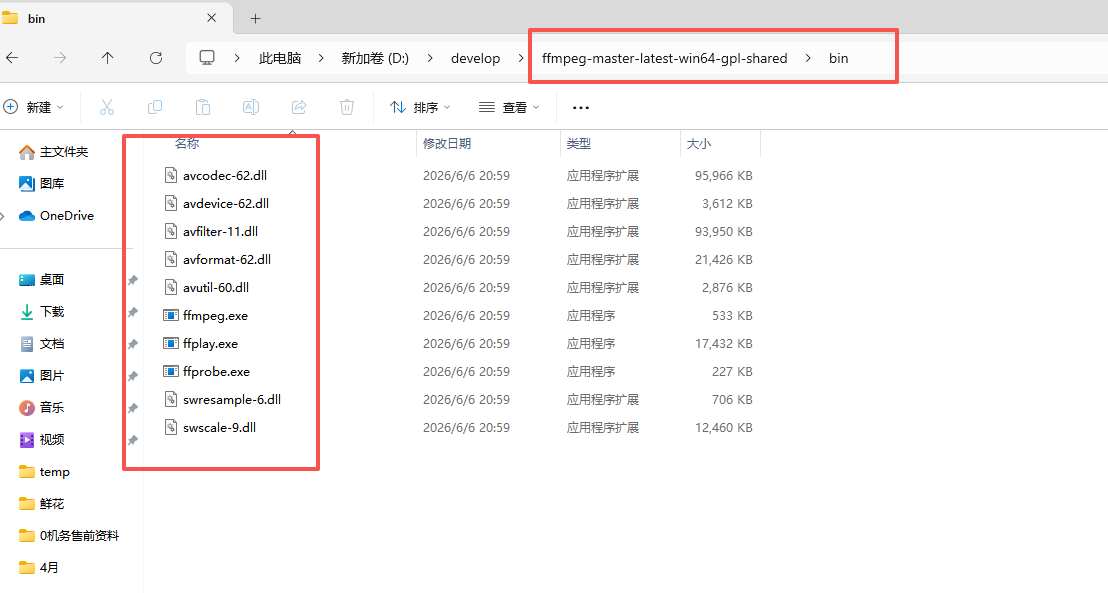The width and height of the screenshot is (1108, 593).
Task: Click develop breadcrumb segment
Action: 476,58
